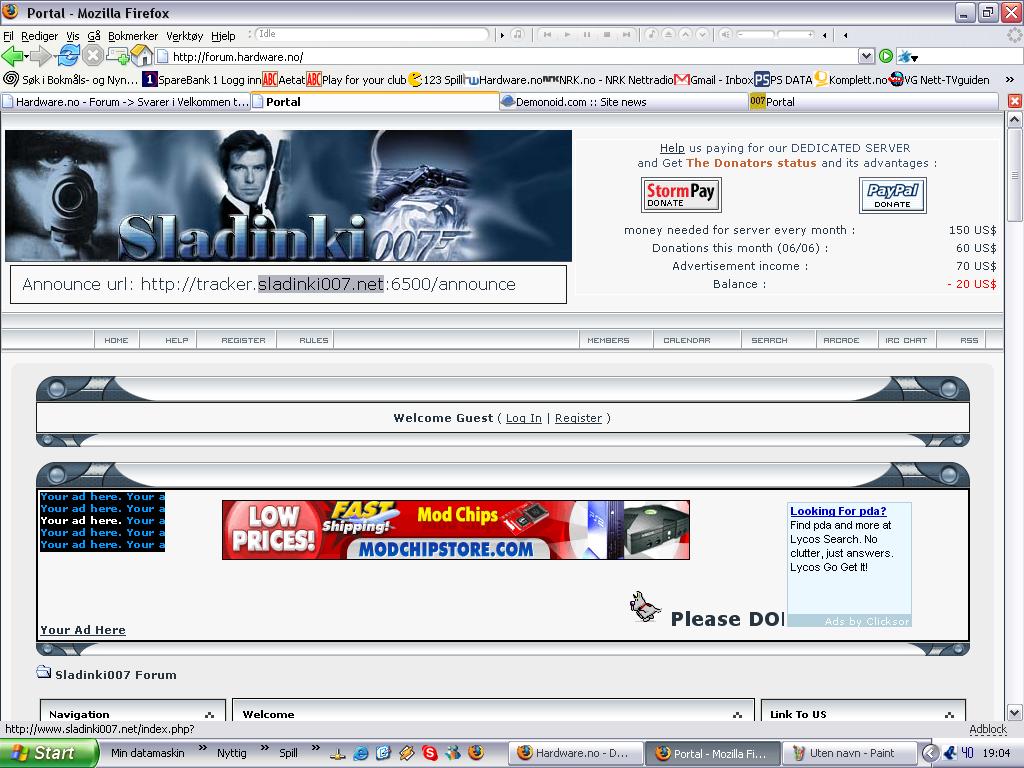The width and height of the screenshot is (1024, 768).
Task: Open the Bokmerker menu
Action: tap(133, 36)
